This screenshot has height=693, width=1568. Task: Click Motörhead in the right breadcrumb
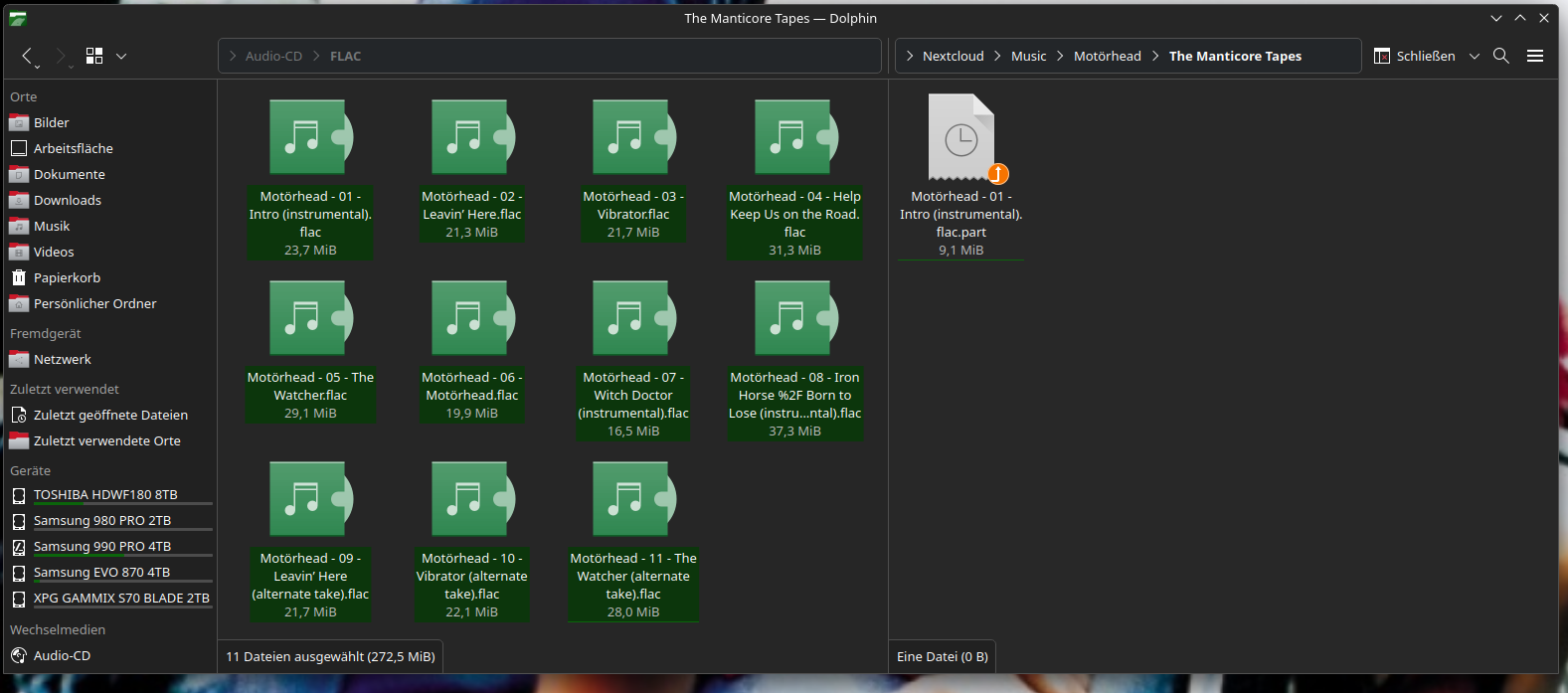coord(1107,56)
